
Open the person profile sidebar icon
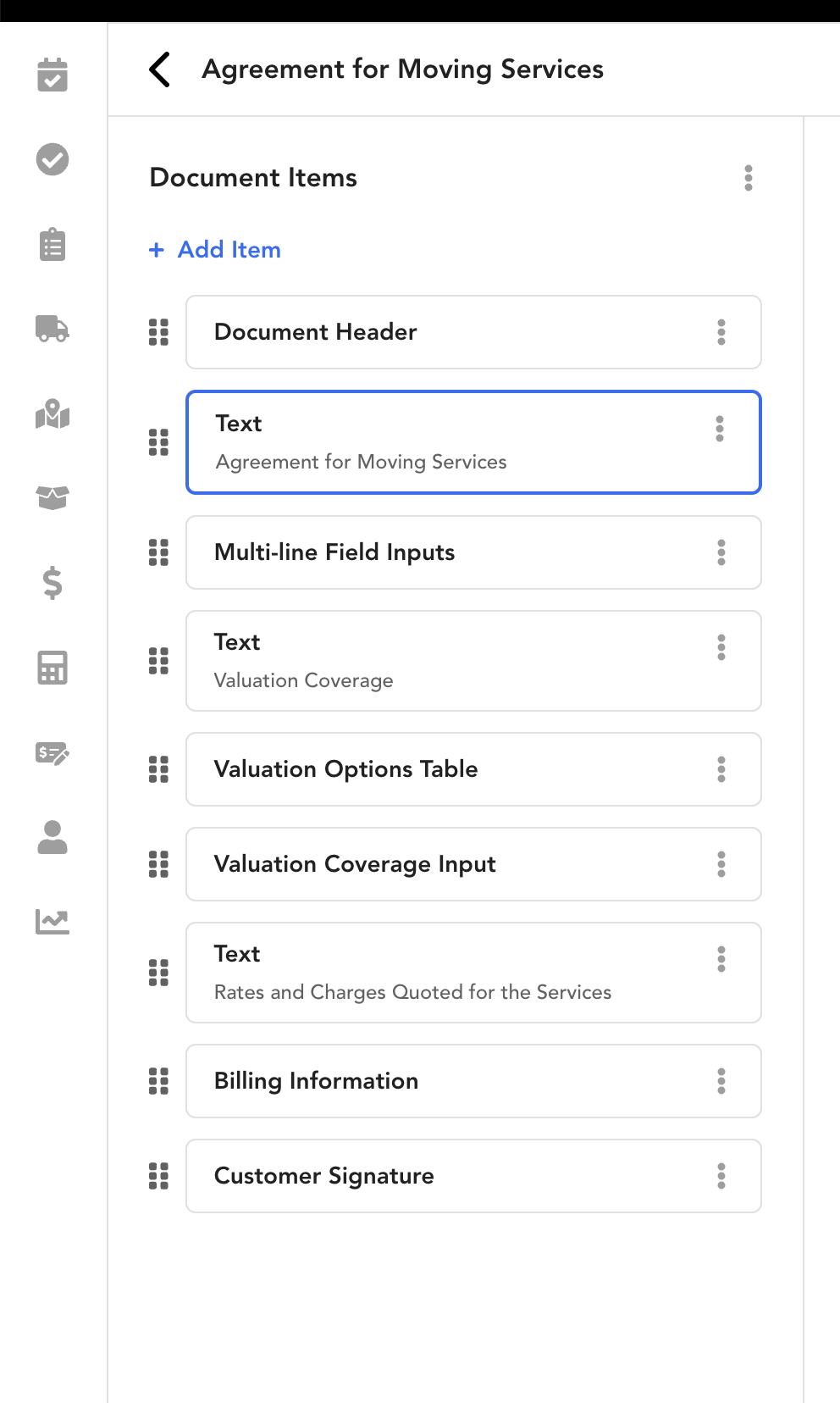[52, 837]
